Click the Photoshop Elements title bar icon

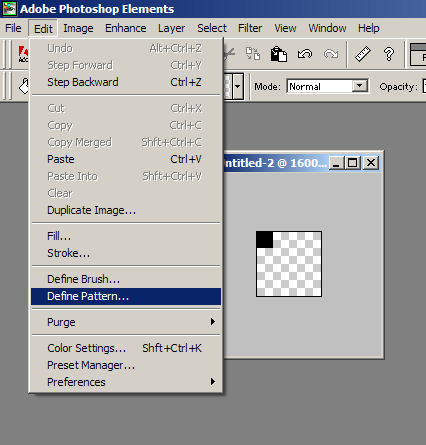click(x=9, y=9)
